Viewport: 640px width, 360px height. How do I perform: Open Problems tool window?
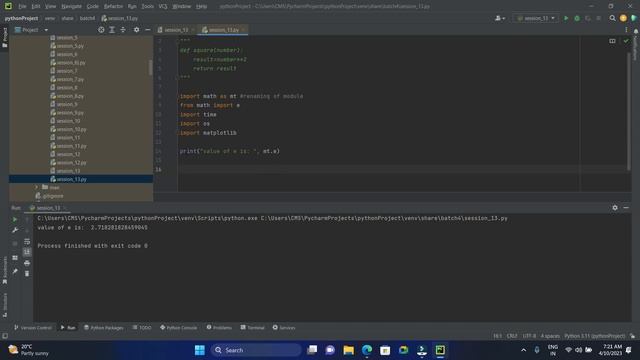tap(219, 328)
